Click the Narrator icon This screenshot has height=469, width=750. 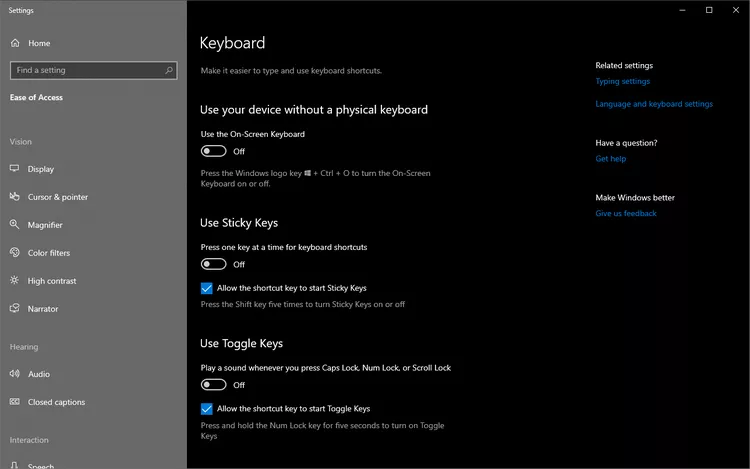[15, 308]
